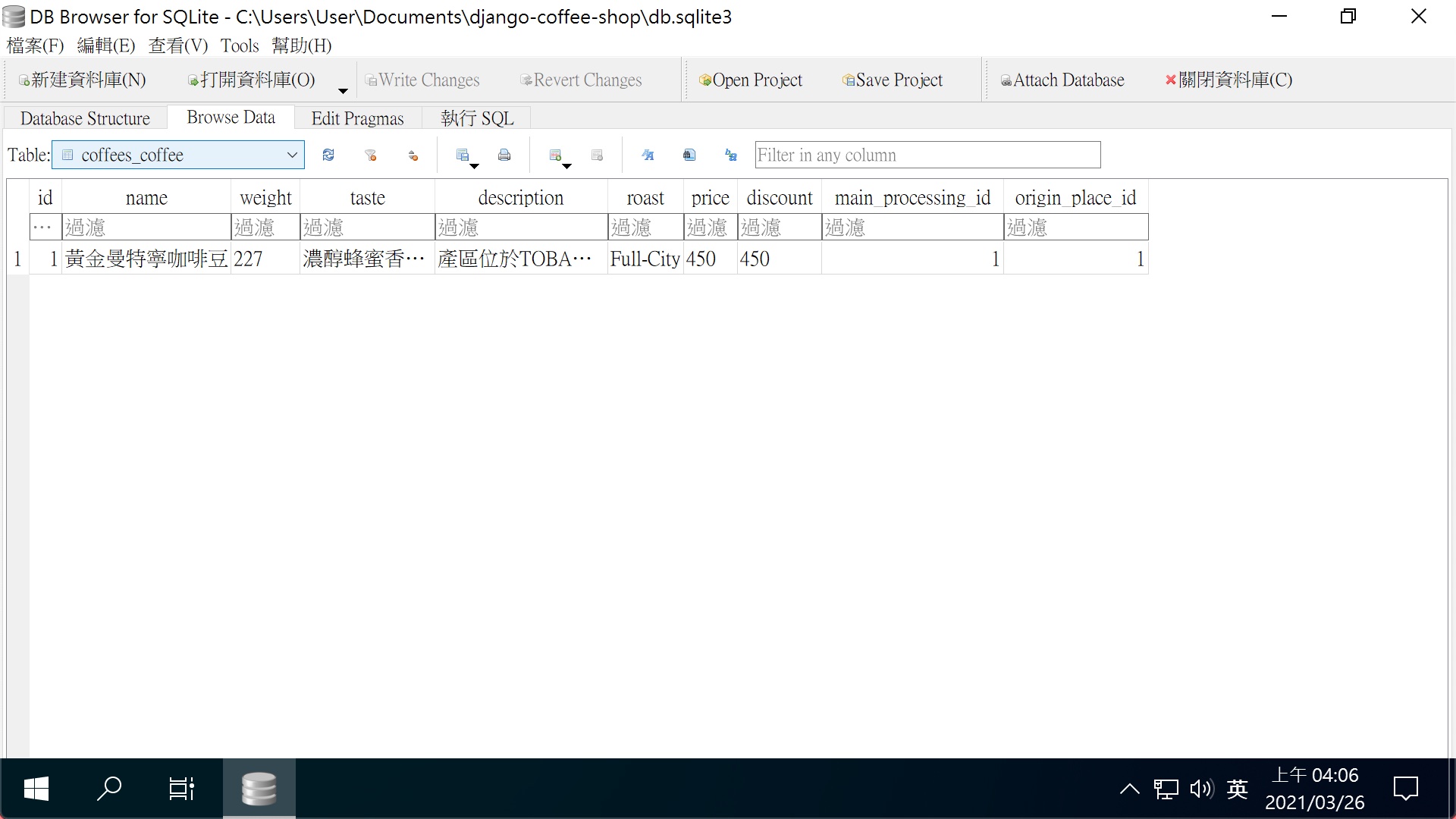The width and height of the screenshot is (1456, 819).
Task: Open 編輯(E) menu
Action: click(x=104, y=46)
